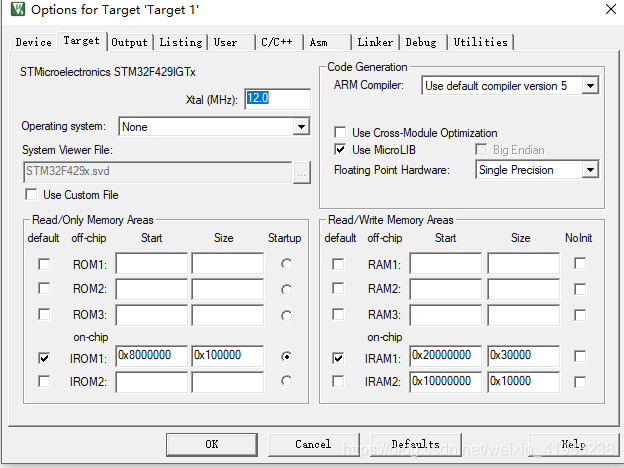
Task: Enable NoInit for RAM1
Action: pos(580,263)
